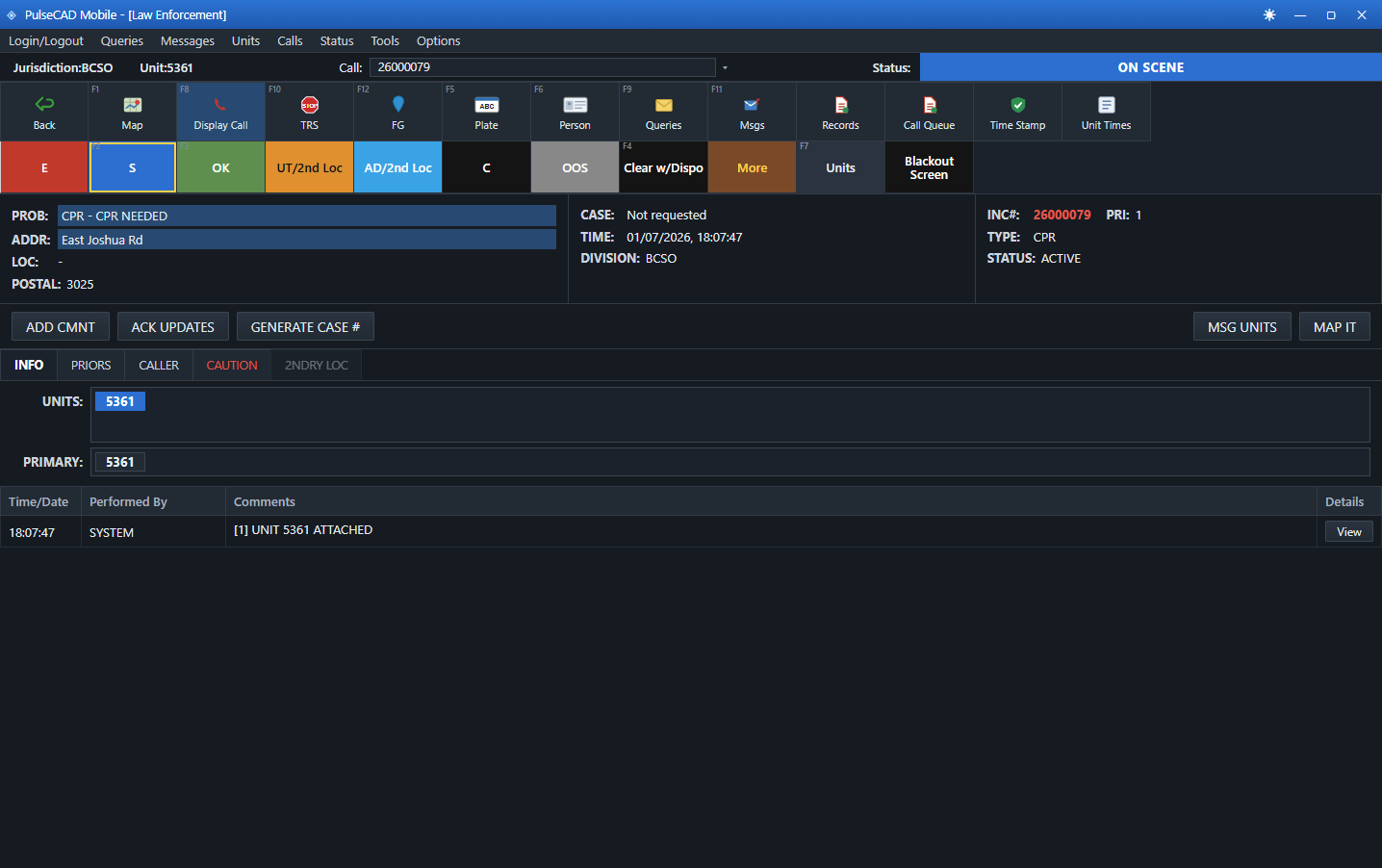Click the Back arrow icon
The image size is (1382, 868).
44,104
